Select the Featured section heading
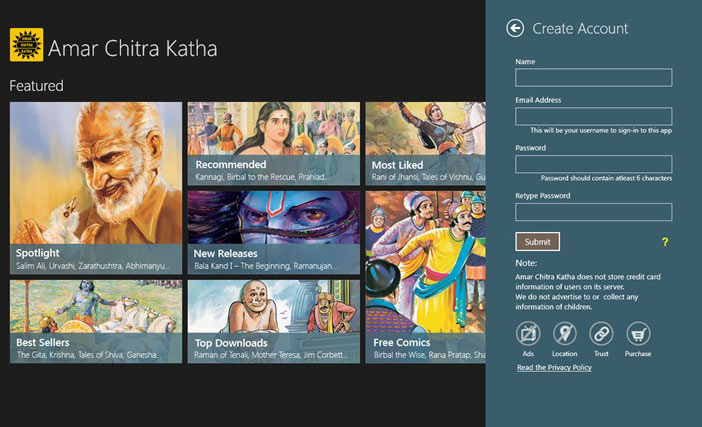Image resolution: width=702 pixels, height=427 pixels. click(36, 85)
